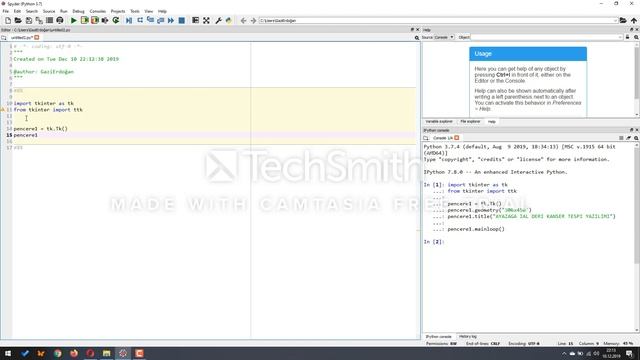The width and height of the screenshot is (640, 360).
Task: Open the Edit menu
Action: (17, 11)
